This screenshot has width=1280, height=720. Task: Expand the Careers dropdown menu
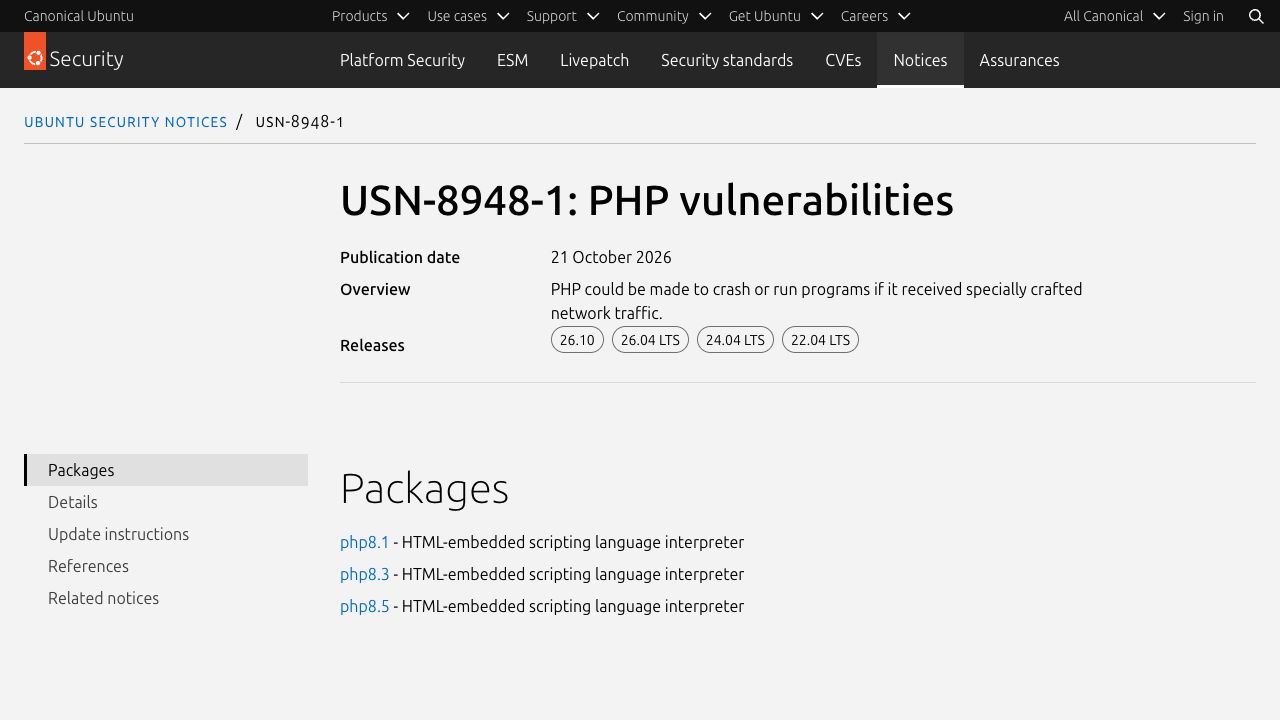(x=875, y=16)
